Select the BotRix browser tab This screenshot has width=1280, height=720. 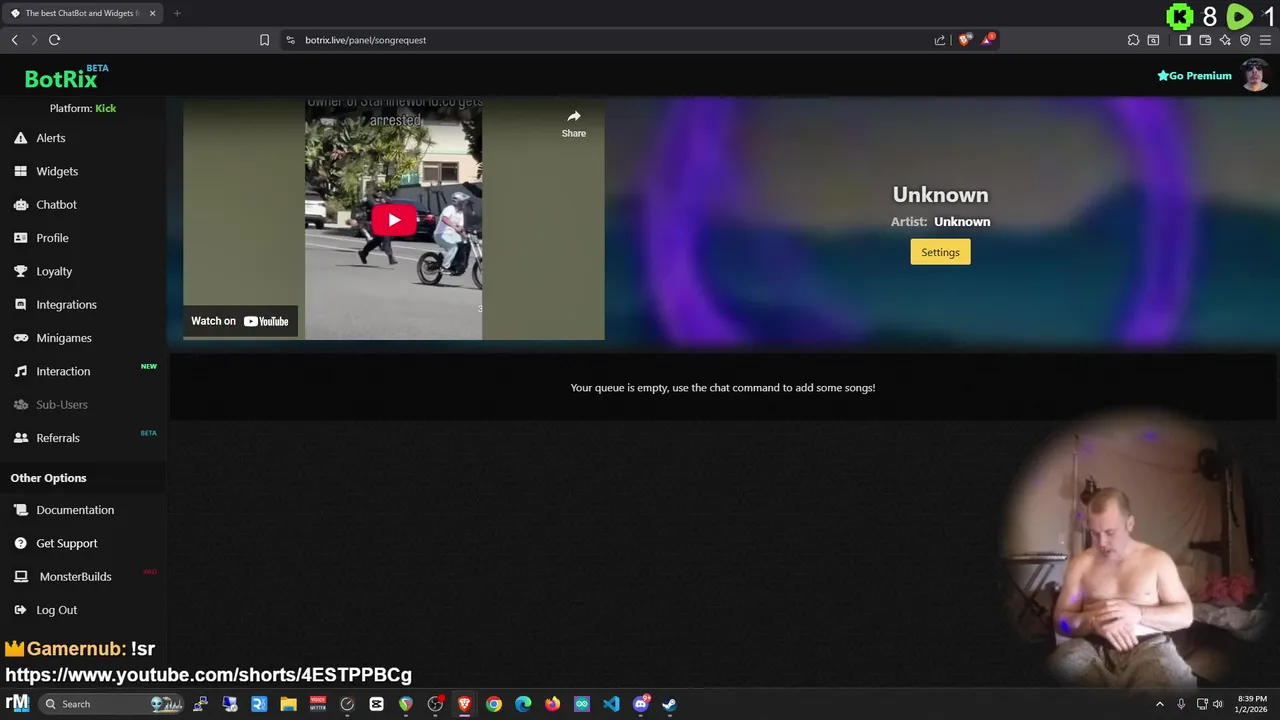(x=83, y=13)
